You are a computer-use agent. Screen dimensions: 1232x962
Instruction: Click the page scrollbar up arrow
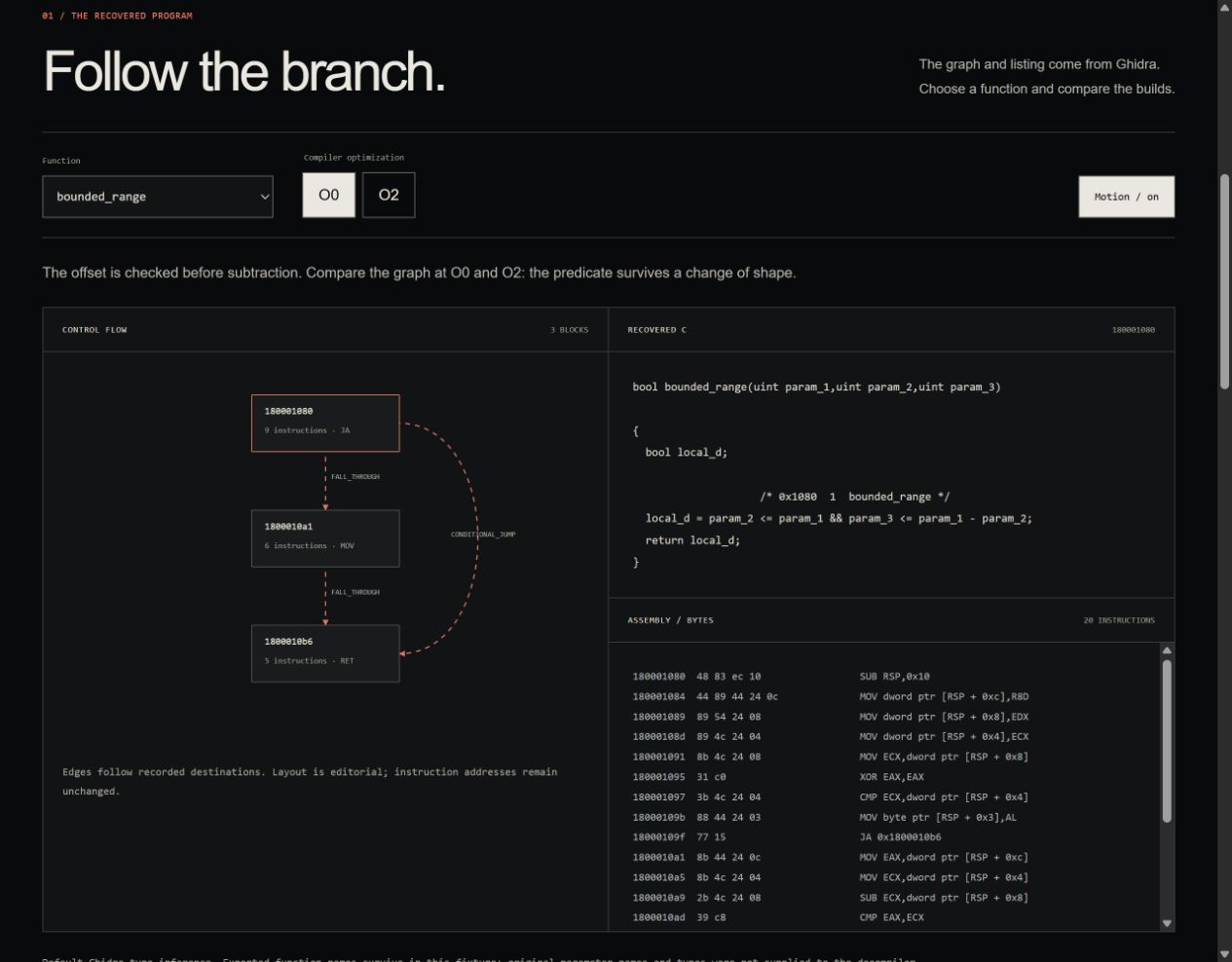click(1224, 8)
